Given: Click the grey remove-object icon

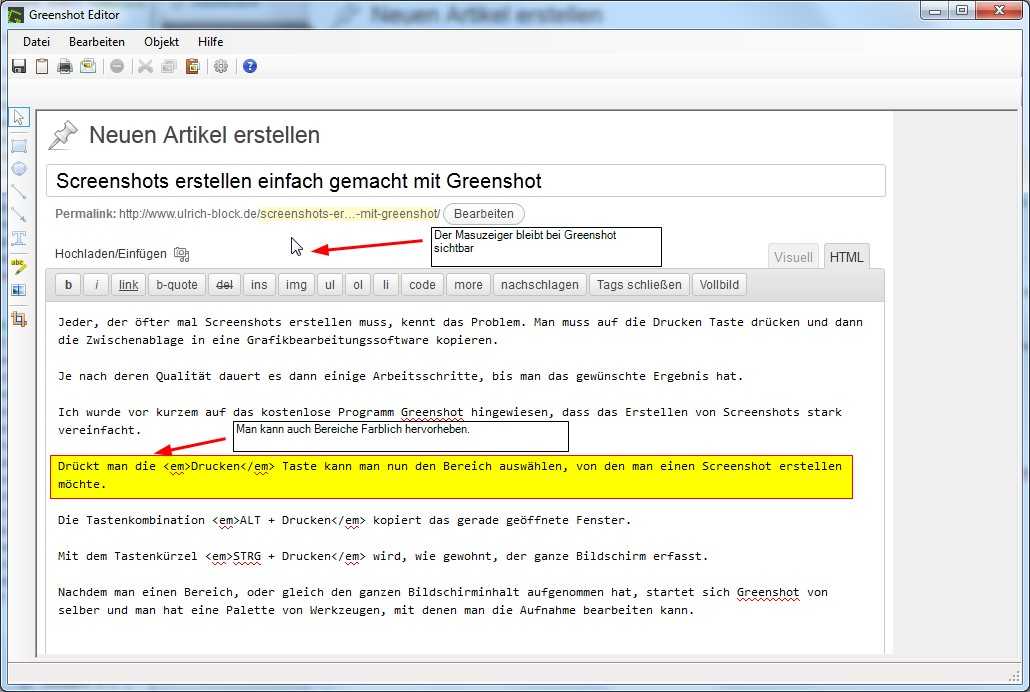Looking at the screenshot, I should pos(117,66).
